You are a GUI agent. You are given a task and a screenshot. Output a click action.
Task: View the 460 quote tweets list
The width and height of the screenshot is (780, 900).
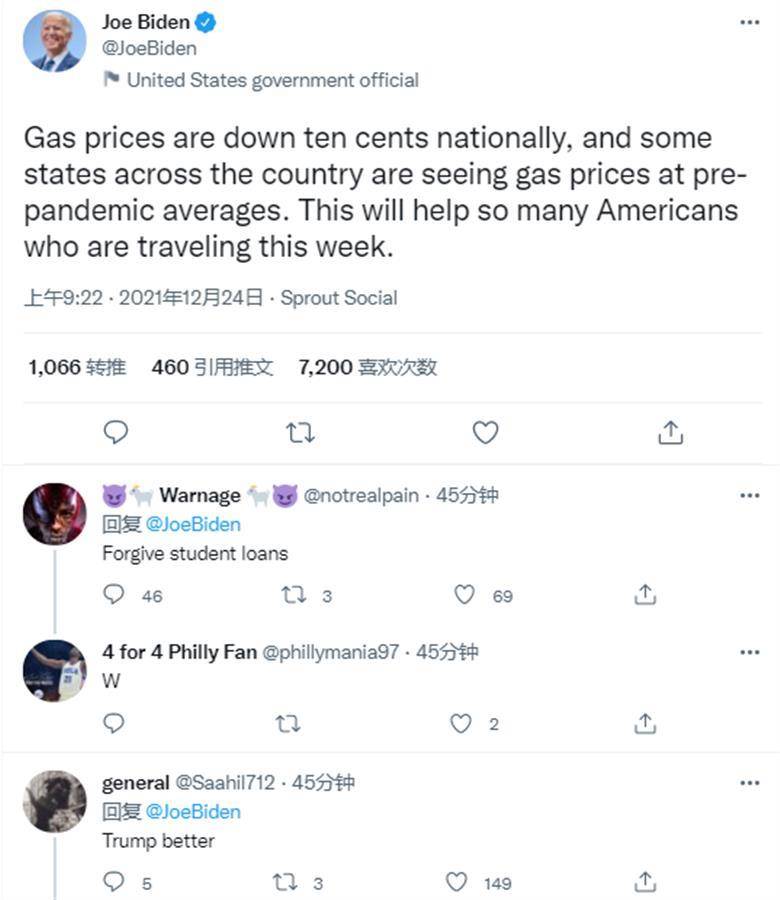click(x=212, y=367)
